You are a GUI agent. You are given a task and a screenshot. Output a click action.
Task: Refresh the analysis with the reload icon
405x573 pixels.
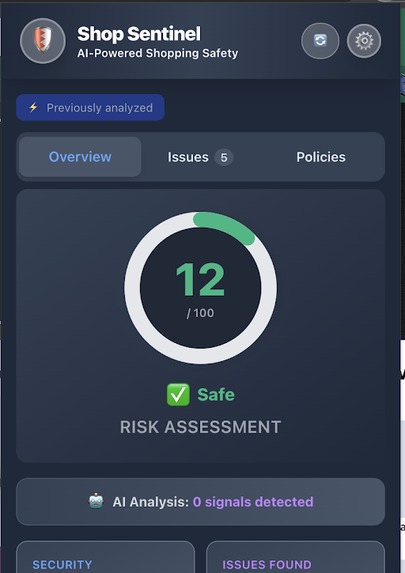point(320,41)
